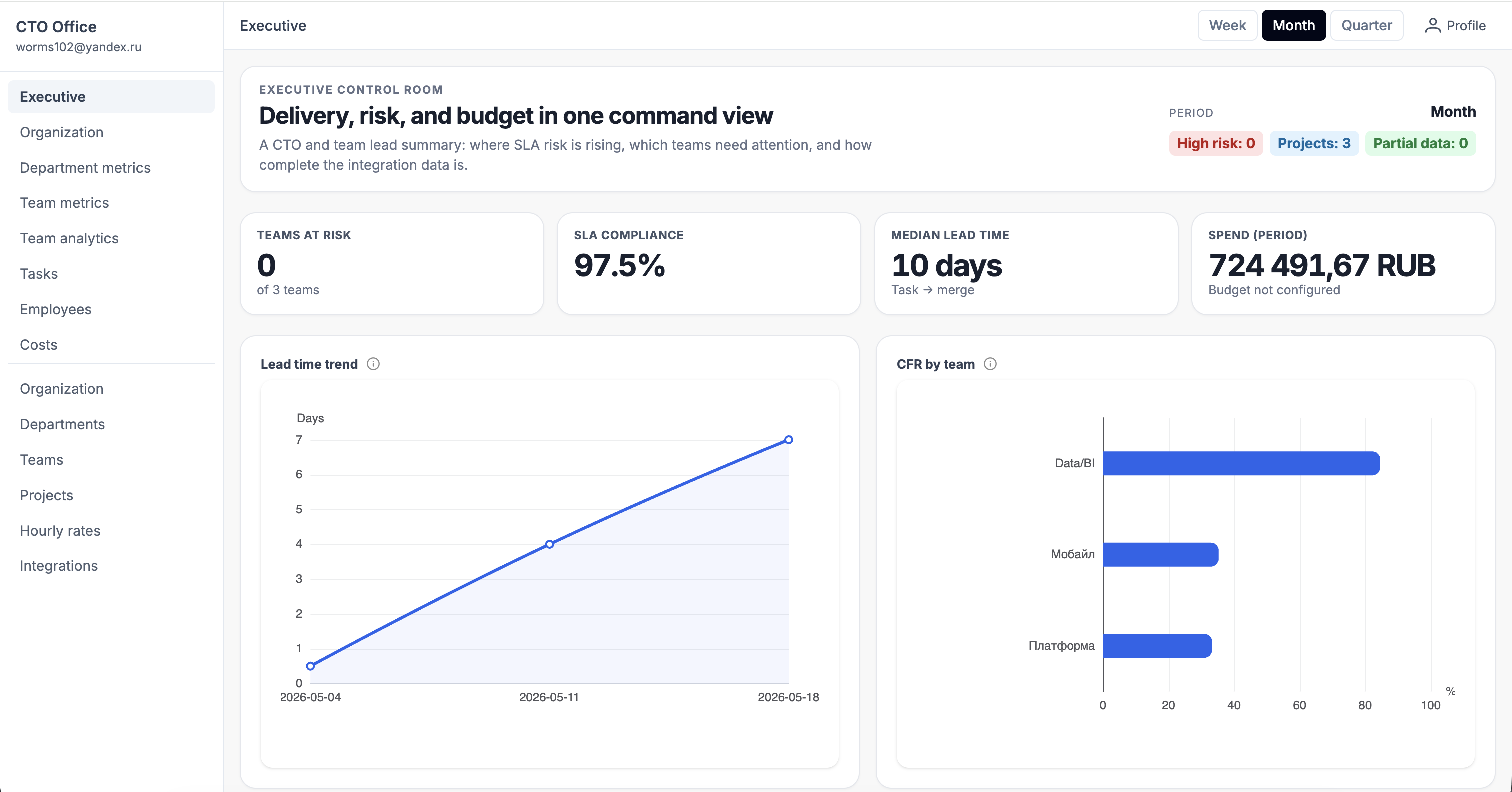Click the Profile user icon
1512x792 pixels.
[x=1433, y=26]
